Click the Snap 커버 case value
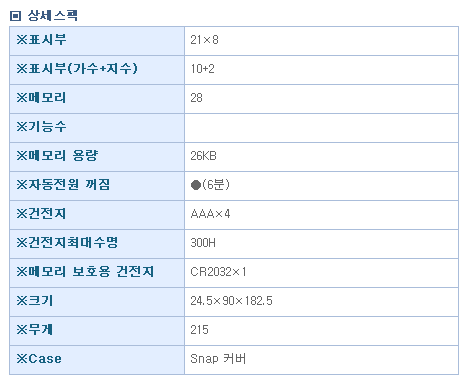 [218, 359]
